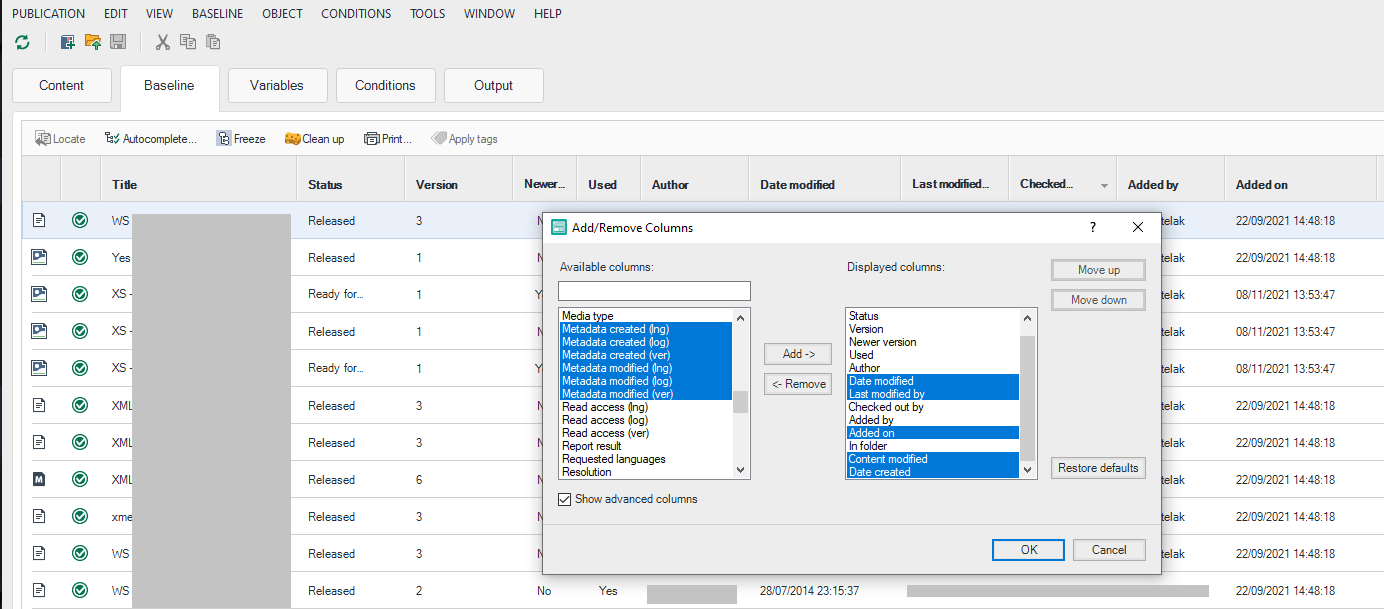Click document icon in Version 2 WS row
Viewport: 1384px width, 609px height.
coord(40,591)
